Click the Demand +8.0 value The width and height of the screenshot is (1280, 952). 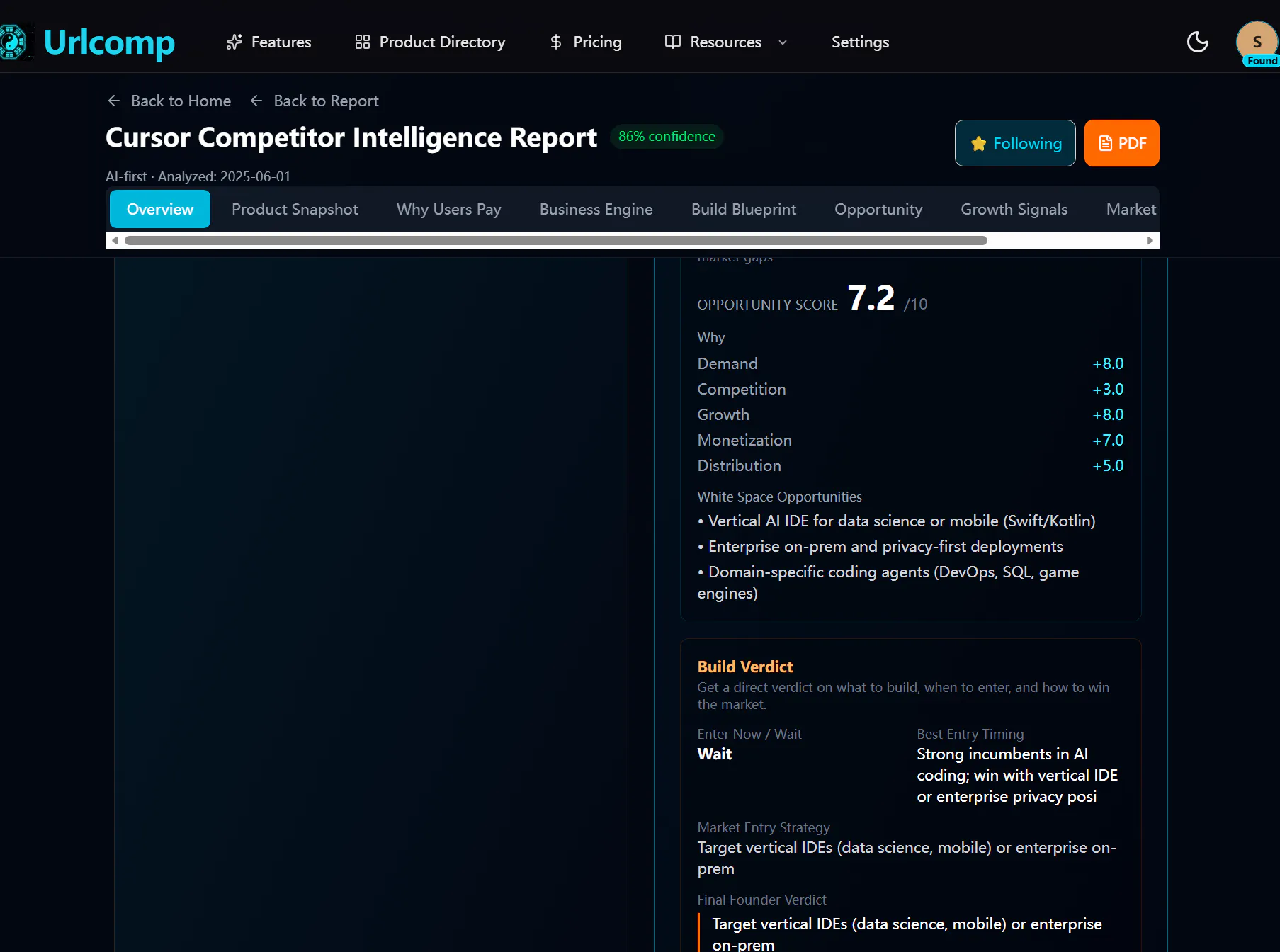click(1108, 363)
